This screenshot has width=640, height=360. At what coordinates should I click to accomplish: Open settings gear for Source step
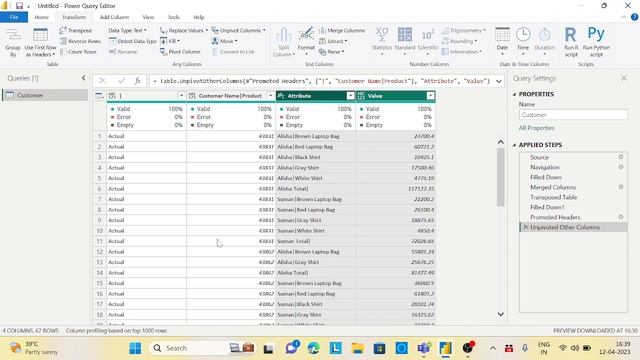[621, 157]
